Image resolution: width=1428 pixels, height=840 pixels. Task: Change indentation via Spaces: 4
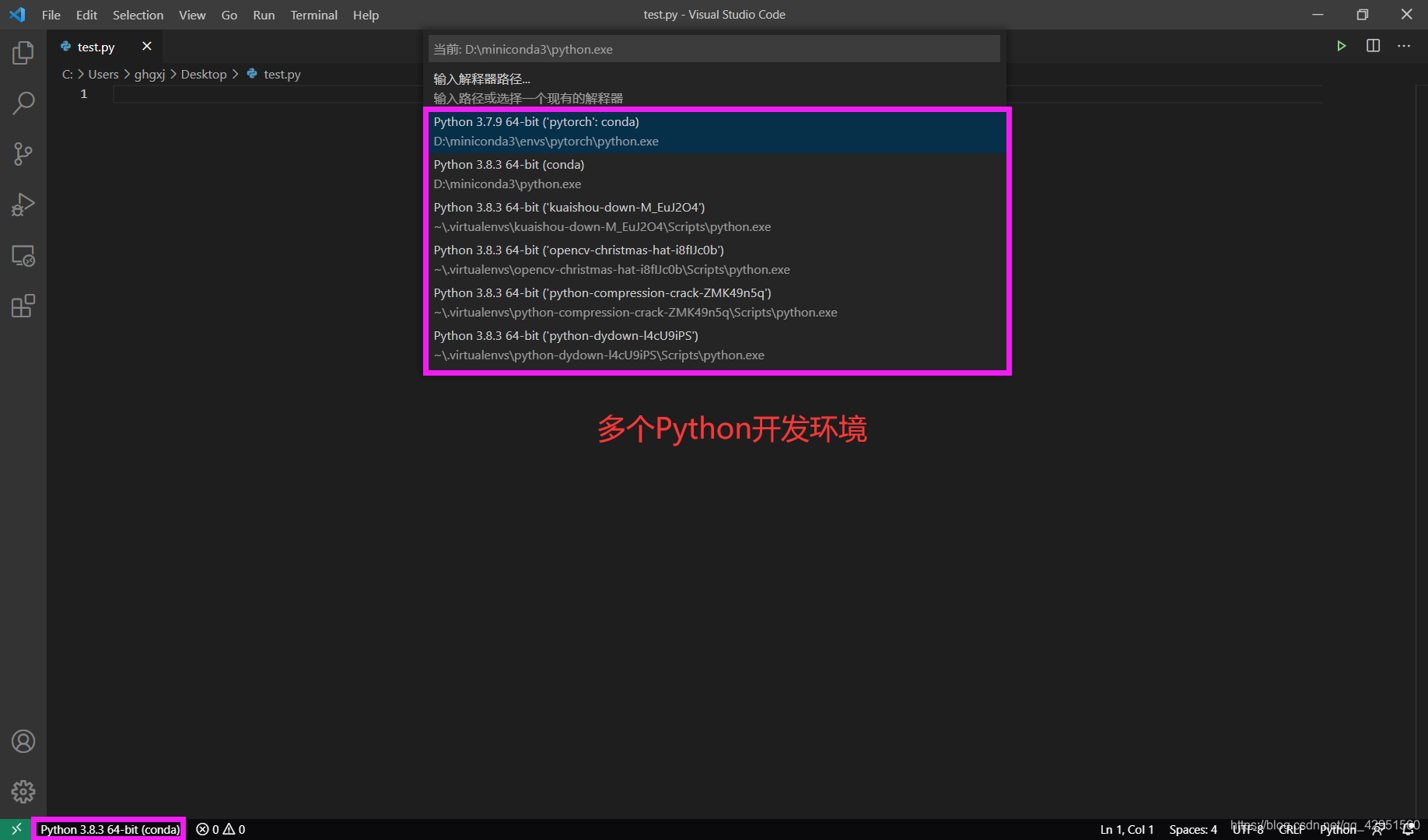[x=1192, y=829]
